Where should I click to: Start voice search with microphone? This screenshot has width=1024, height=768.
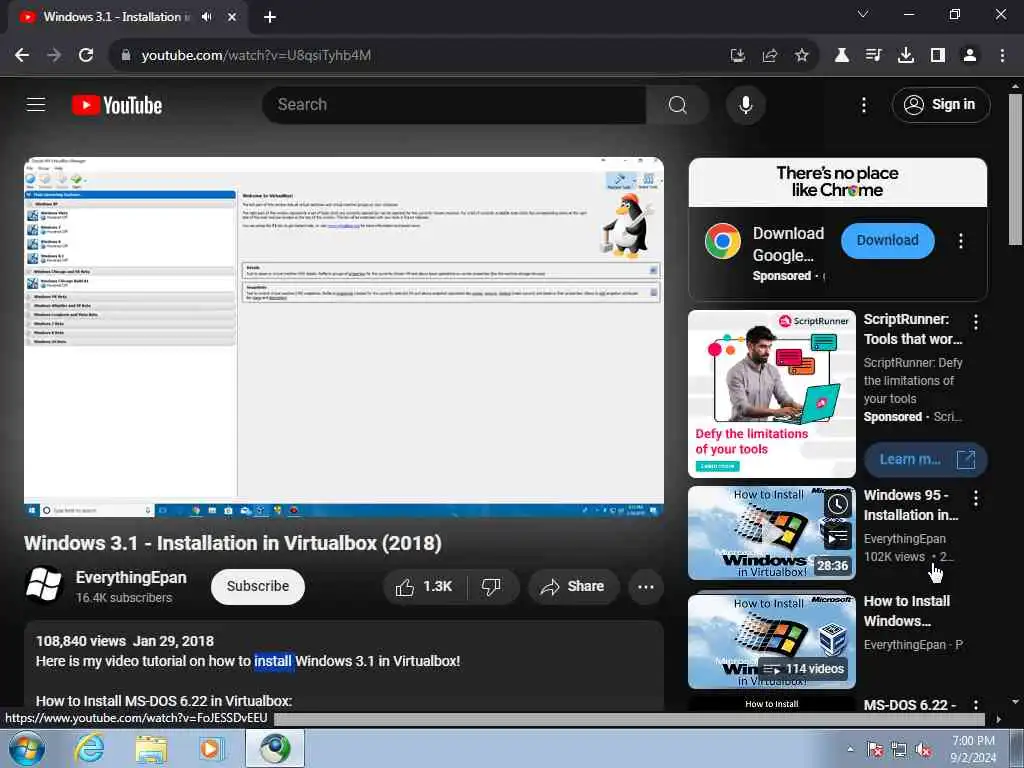point(745,104)
